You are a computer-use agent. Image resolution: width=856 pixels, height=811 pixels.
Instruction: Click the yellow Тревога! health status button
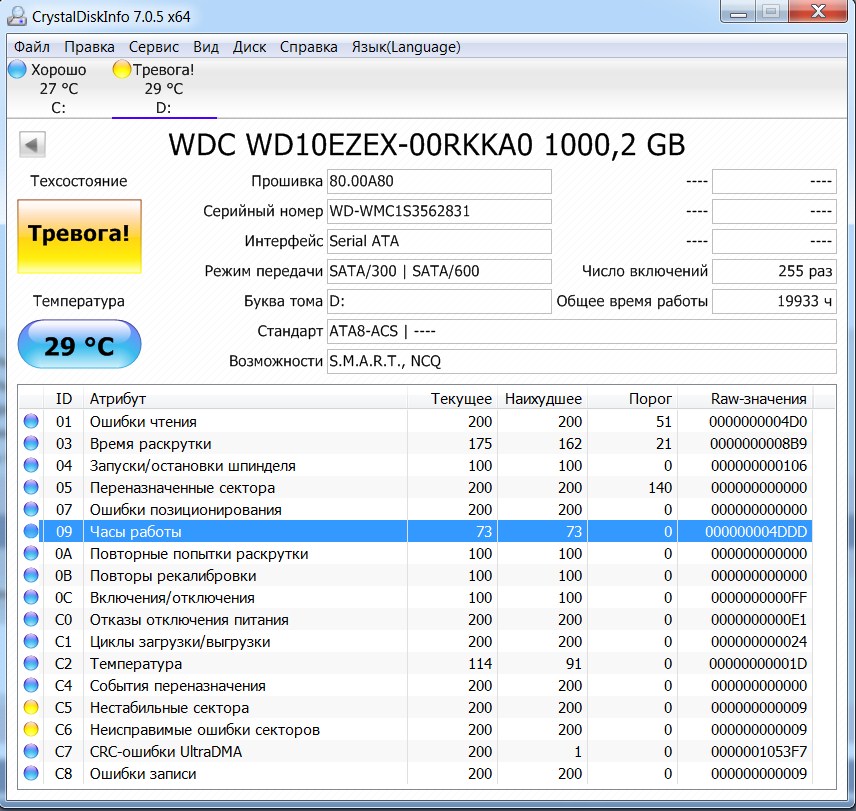tap(79, 236)
